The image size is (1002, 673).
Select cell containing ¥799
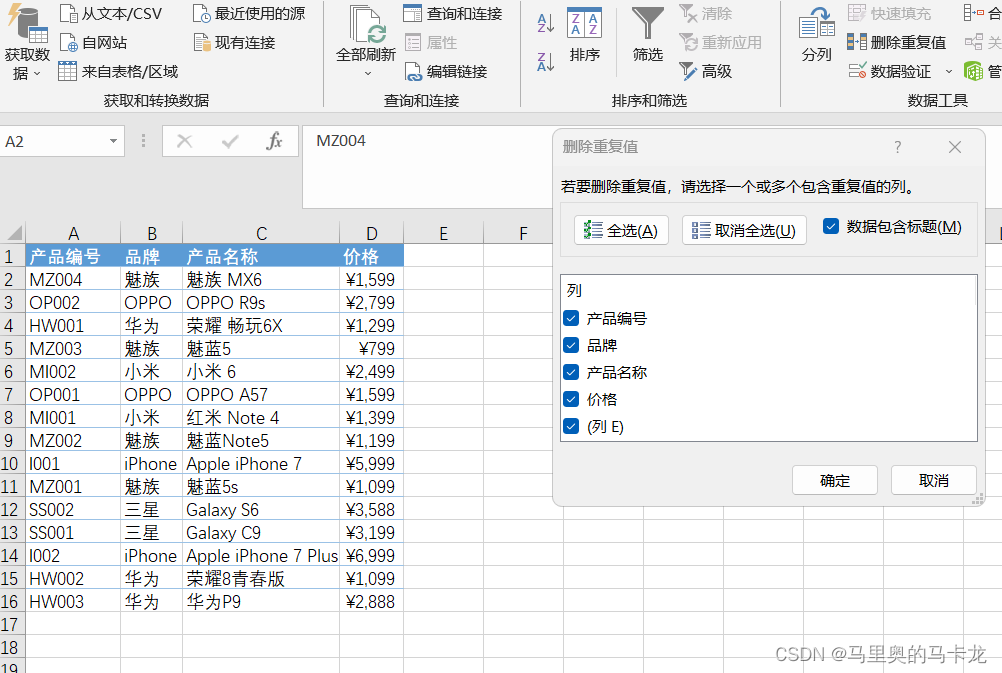point(371,348)
